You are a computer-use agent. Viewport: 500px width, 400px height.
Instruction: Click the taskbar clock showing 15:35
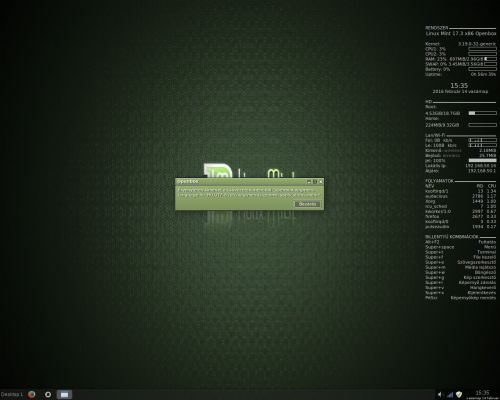[x=482, y=394]
